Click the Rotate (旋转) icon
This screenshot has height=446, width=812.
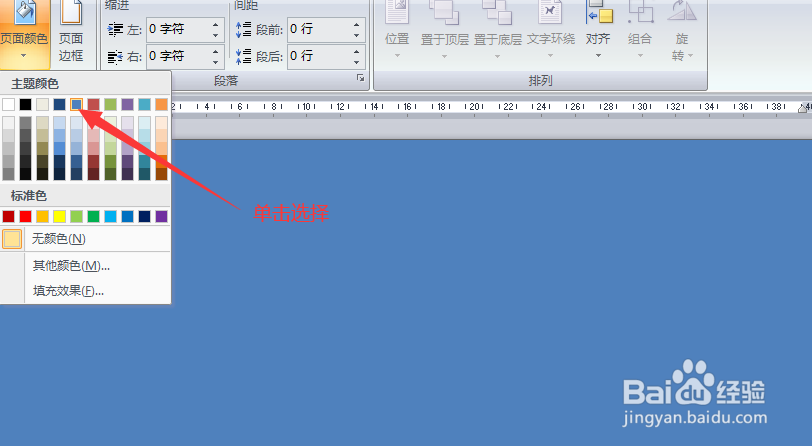tap(682, 12)
